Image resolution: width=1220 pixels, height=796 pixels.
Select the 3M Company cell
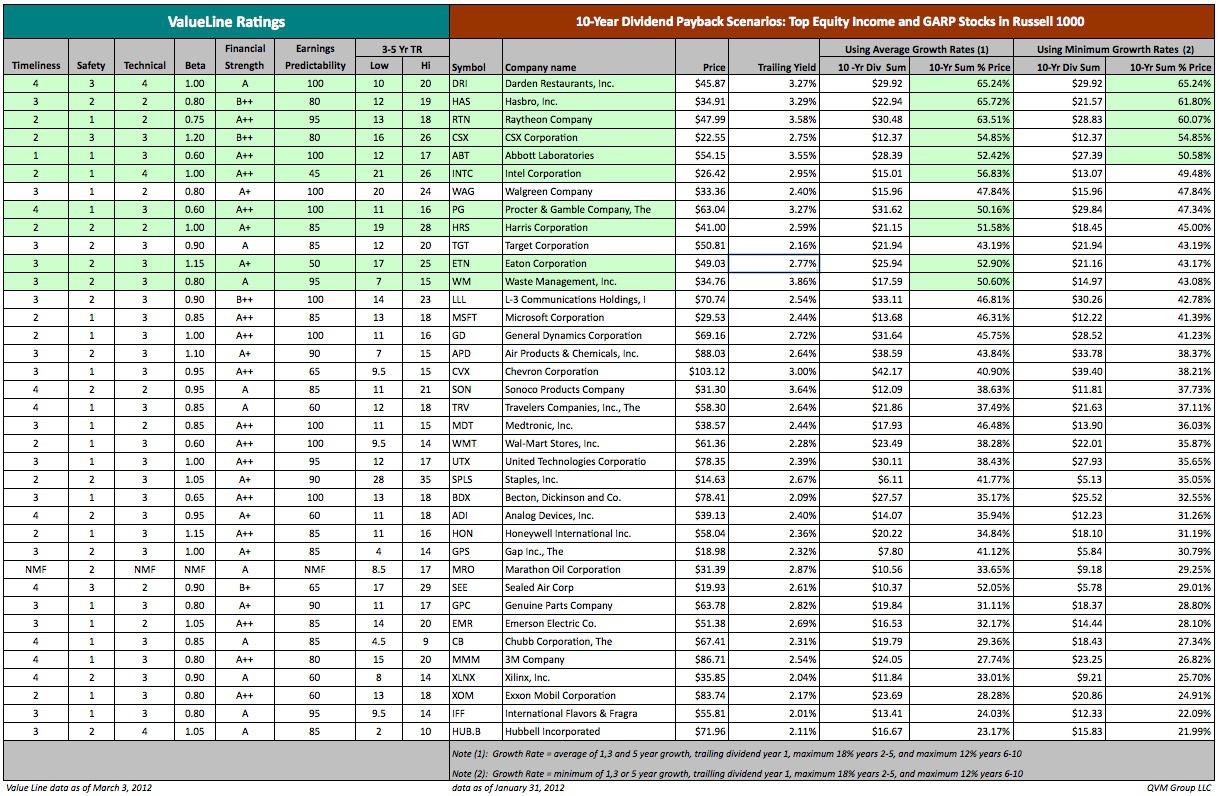pos(589,660)
